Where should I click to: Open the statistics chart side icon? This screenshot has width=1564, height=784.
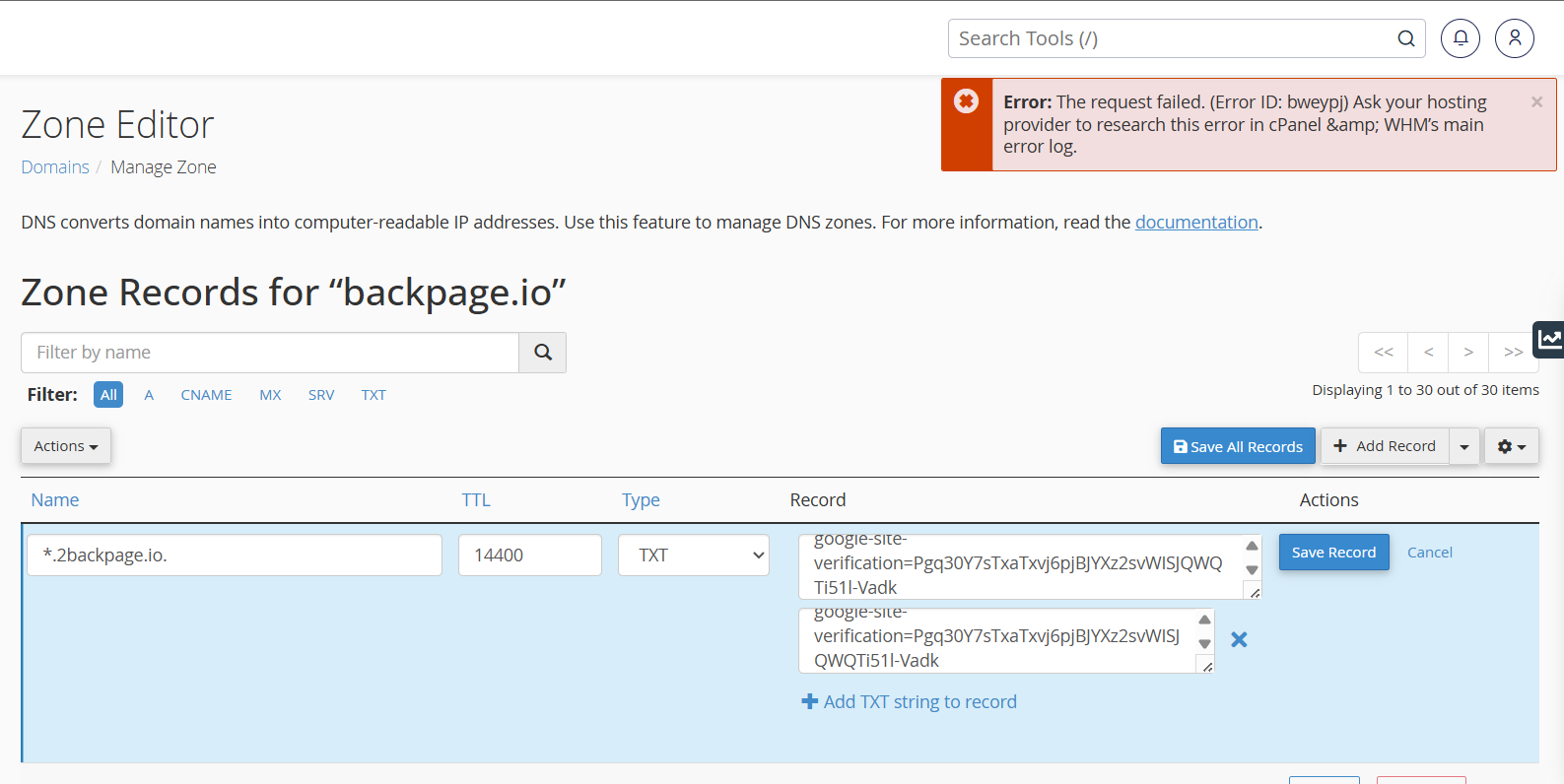point(1549,340)
